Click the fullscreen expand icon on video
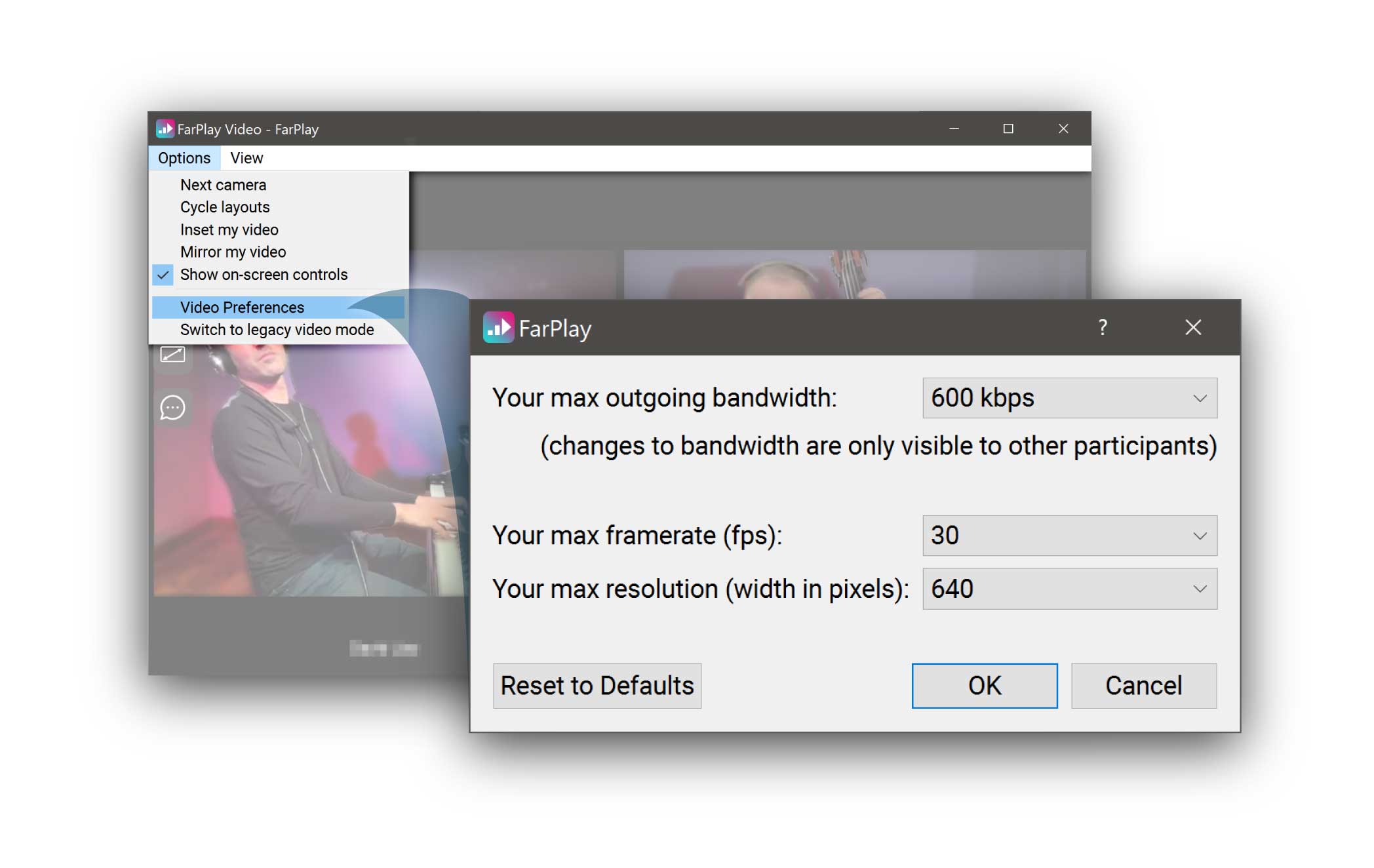 pyautogui.click(x=172, y=355)
